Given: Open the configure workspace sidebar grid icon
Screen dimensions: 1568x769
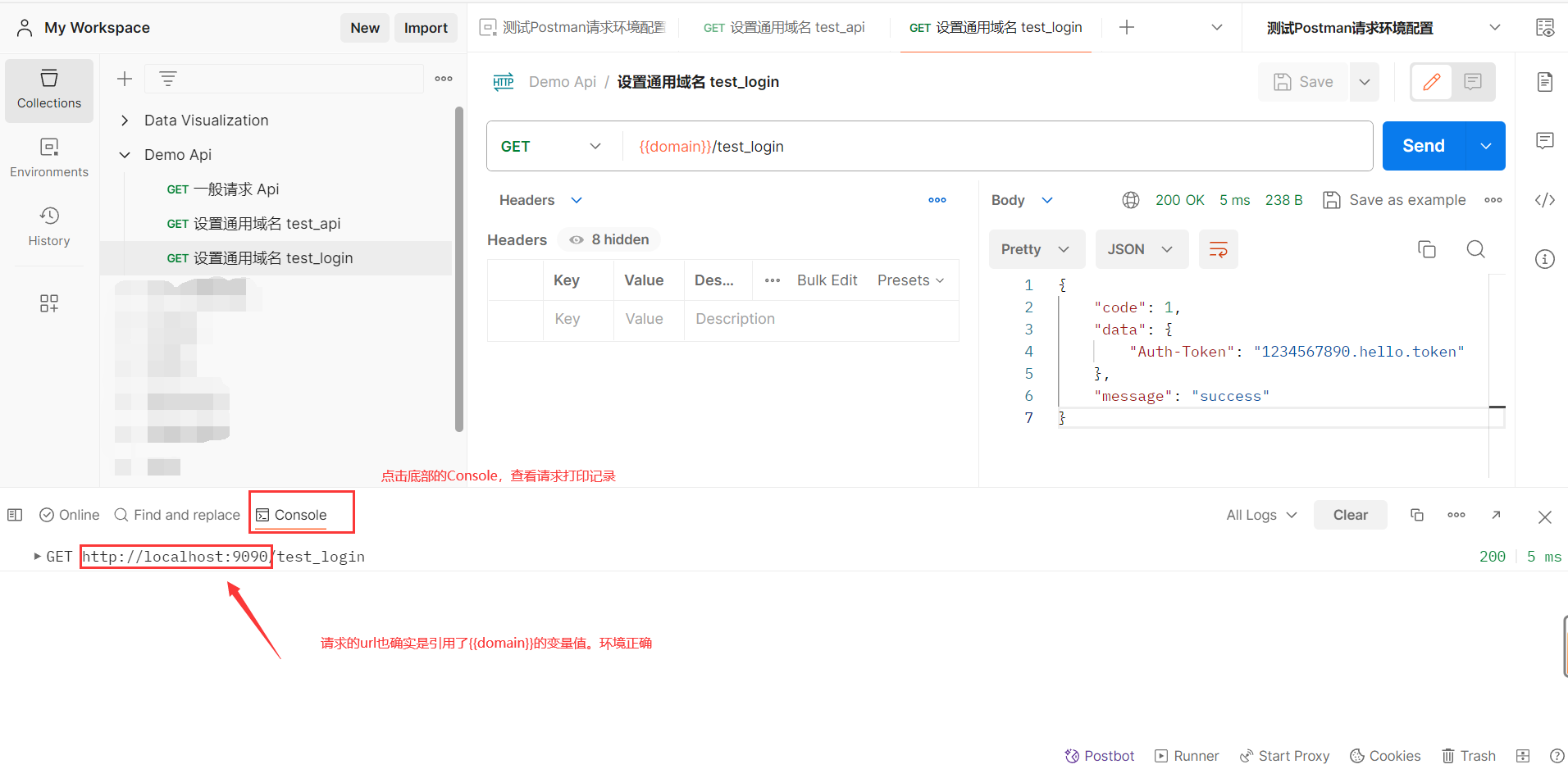Looking at the screenshot, I should [49, 303].
